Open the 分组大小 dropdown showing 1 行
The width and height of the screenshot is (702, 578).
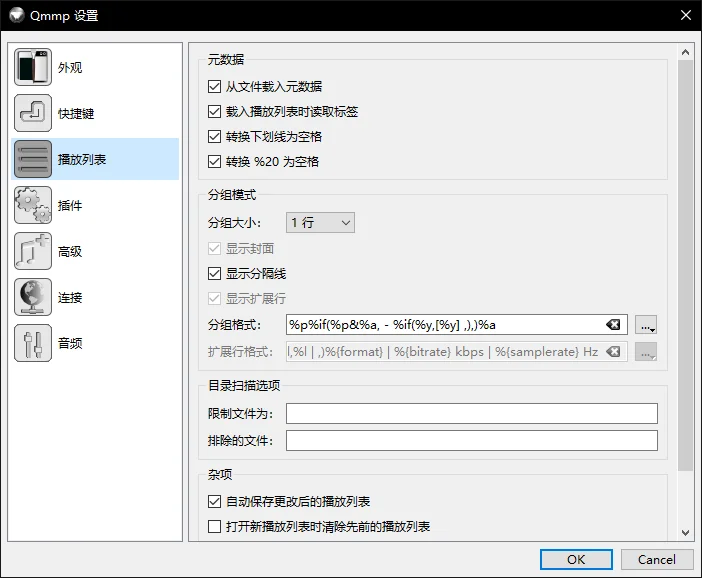tap(321, 223)
